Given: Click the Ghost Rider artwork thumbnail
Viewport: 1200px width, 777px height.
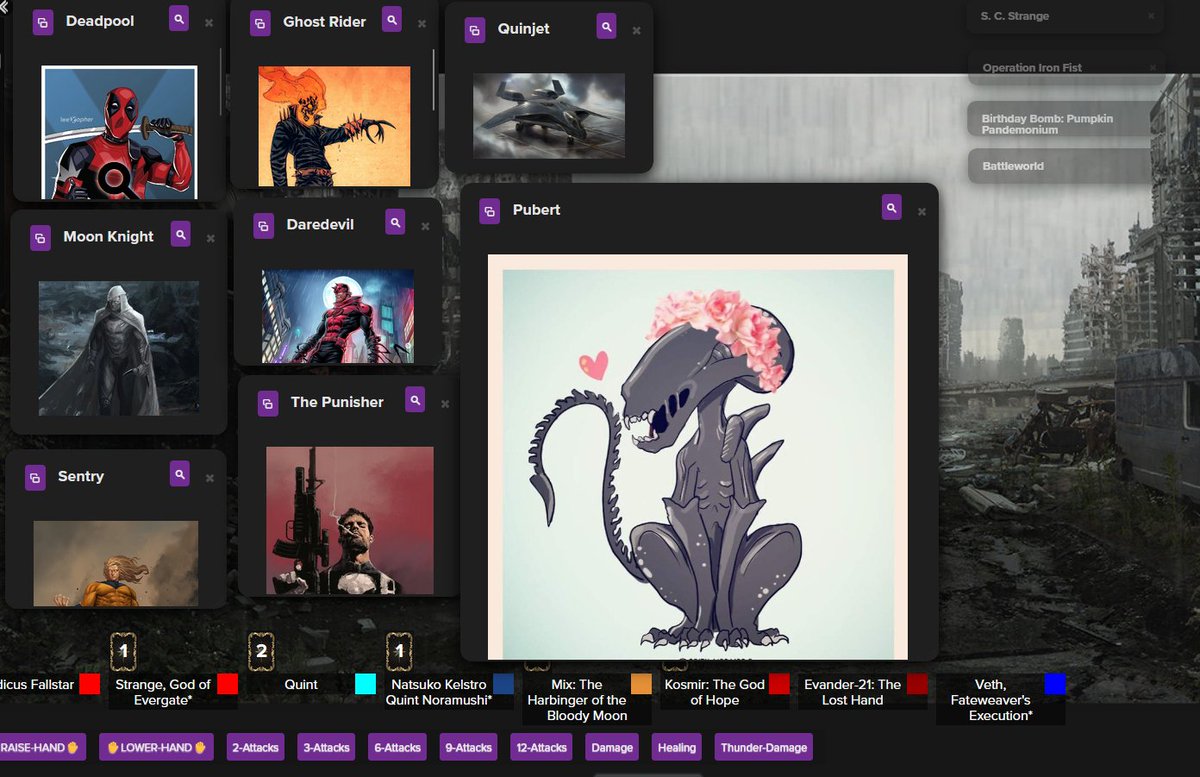Looking at the screenshot, I should tap(334, 126).
